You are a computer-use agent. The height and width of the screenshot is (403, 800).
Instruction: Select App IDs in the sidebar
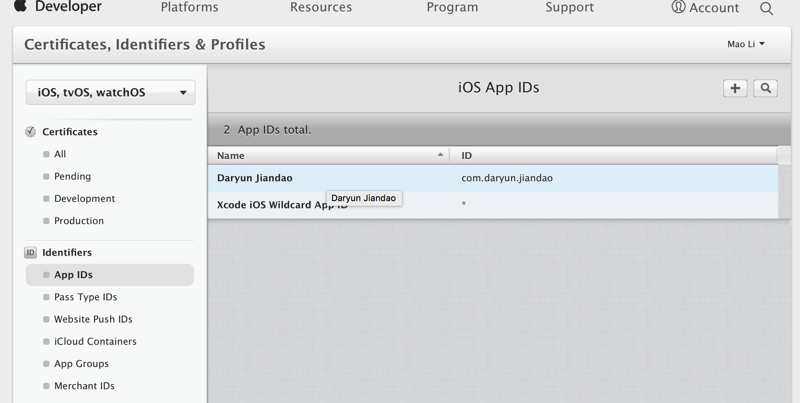110,275
